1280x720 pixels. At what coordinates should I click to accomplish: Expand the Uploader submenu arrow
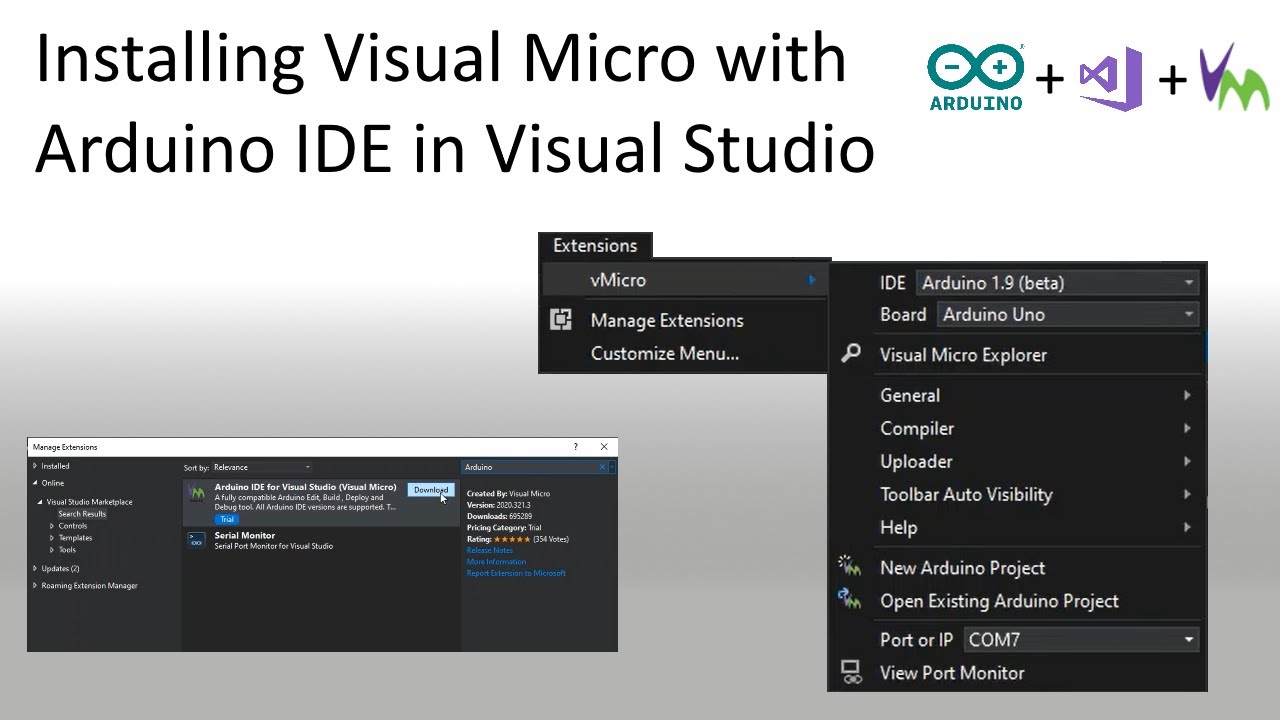(x=1187, y=461)
